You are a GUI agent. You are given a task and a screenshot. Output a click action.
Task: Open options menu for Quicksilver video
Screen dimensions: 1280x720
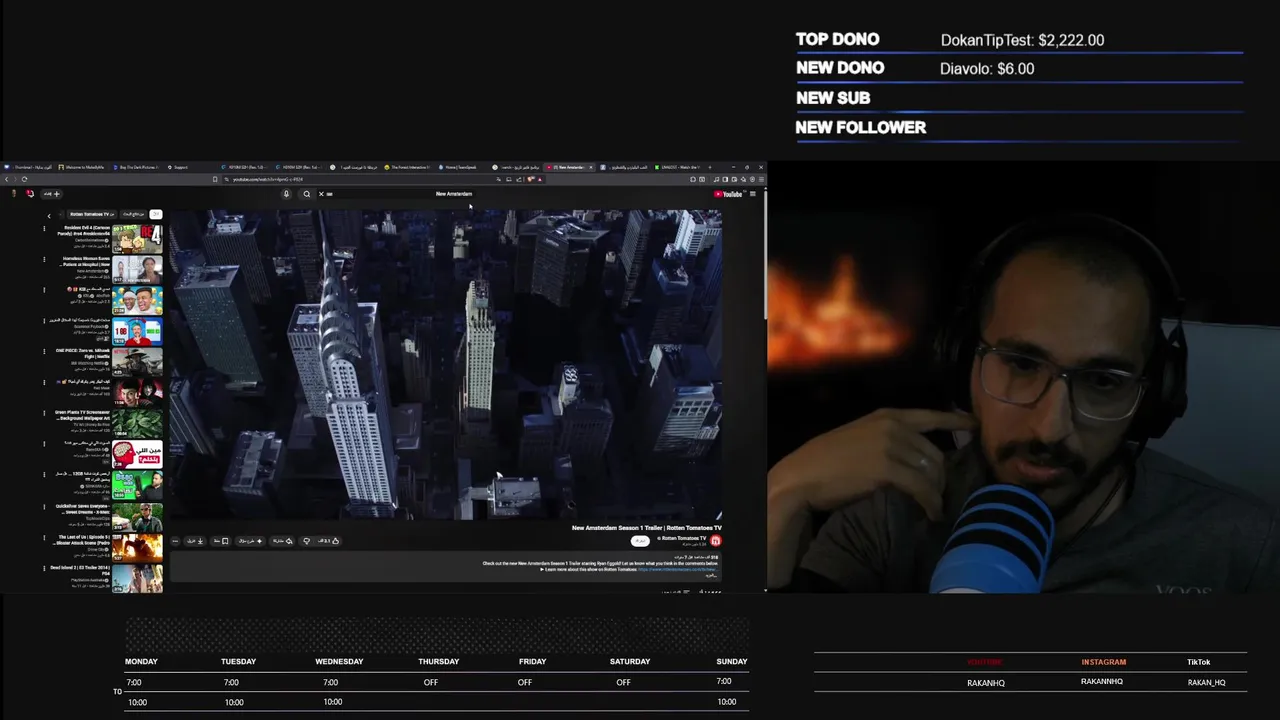coord(44,506)
